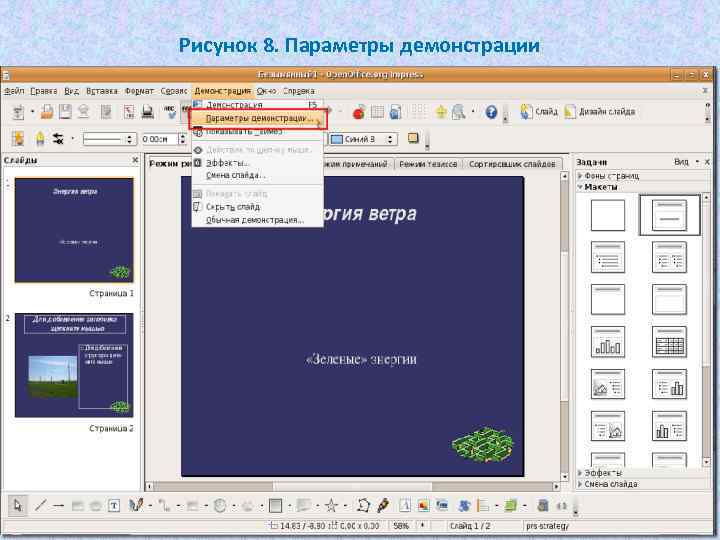720x540 pixels.
Task: Click the Edit Points icon
Action: pos(364,506)
